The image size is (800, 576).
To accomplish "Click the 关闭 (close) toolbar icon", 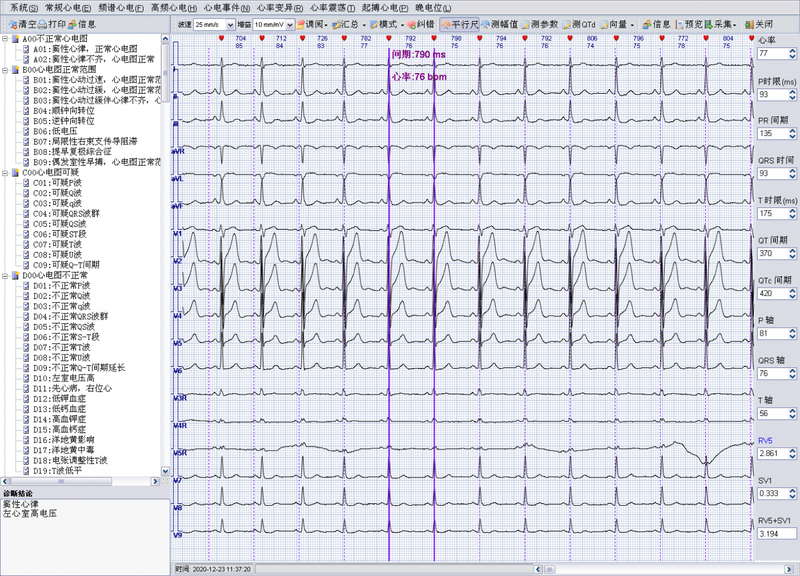I will pyautogui.click(x=759, y=24).
